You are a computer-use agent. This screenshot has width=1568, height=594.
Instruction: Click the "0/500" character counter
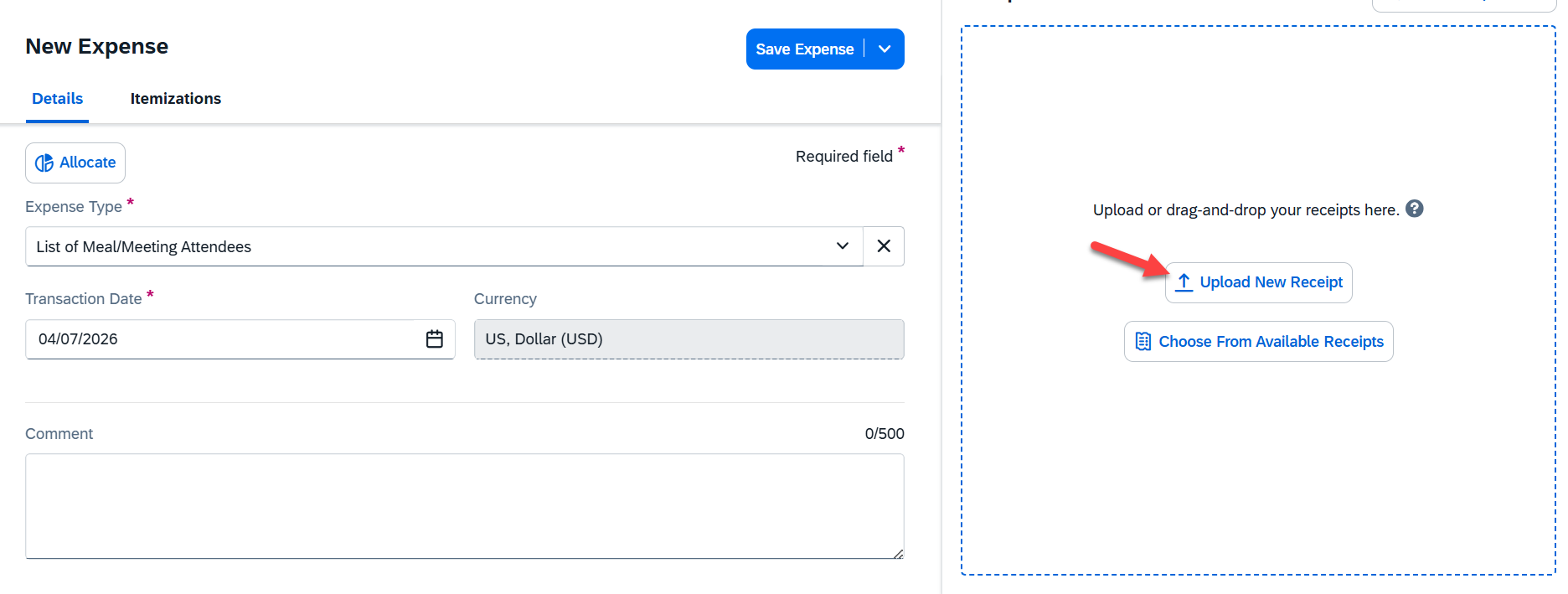click(x=885, y=434)
